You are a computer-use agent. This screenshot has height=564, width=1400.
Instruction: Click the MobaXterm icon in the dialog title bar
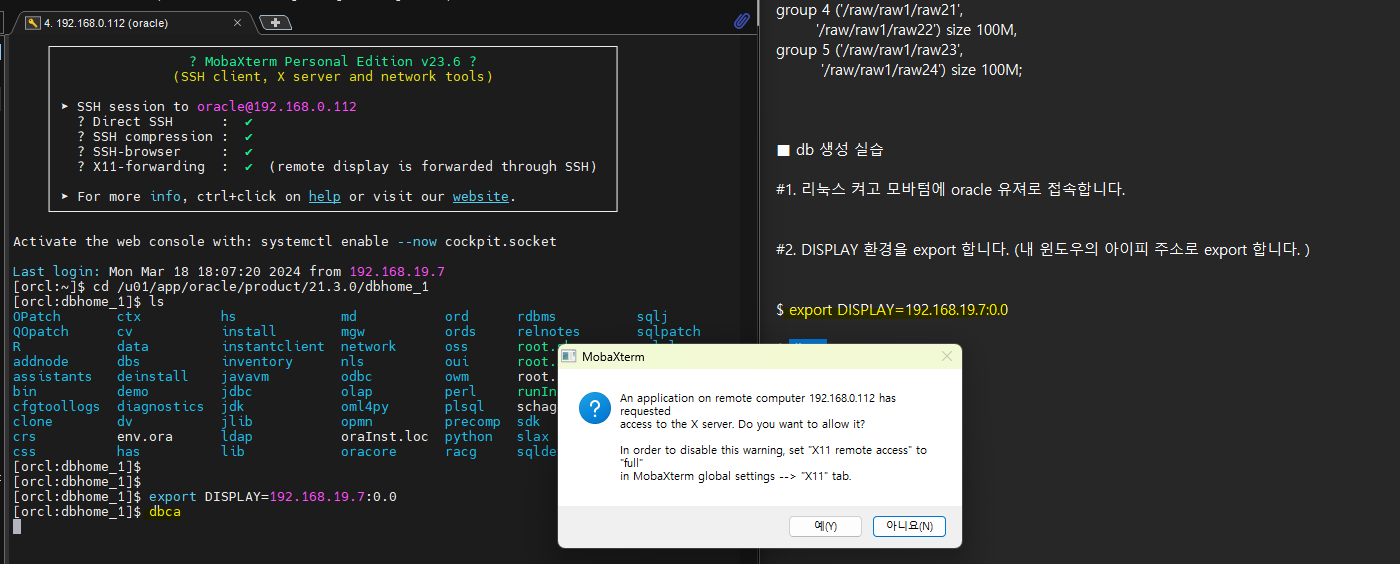tap(569, 356)
